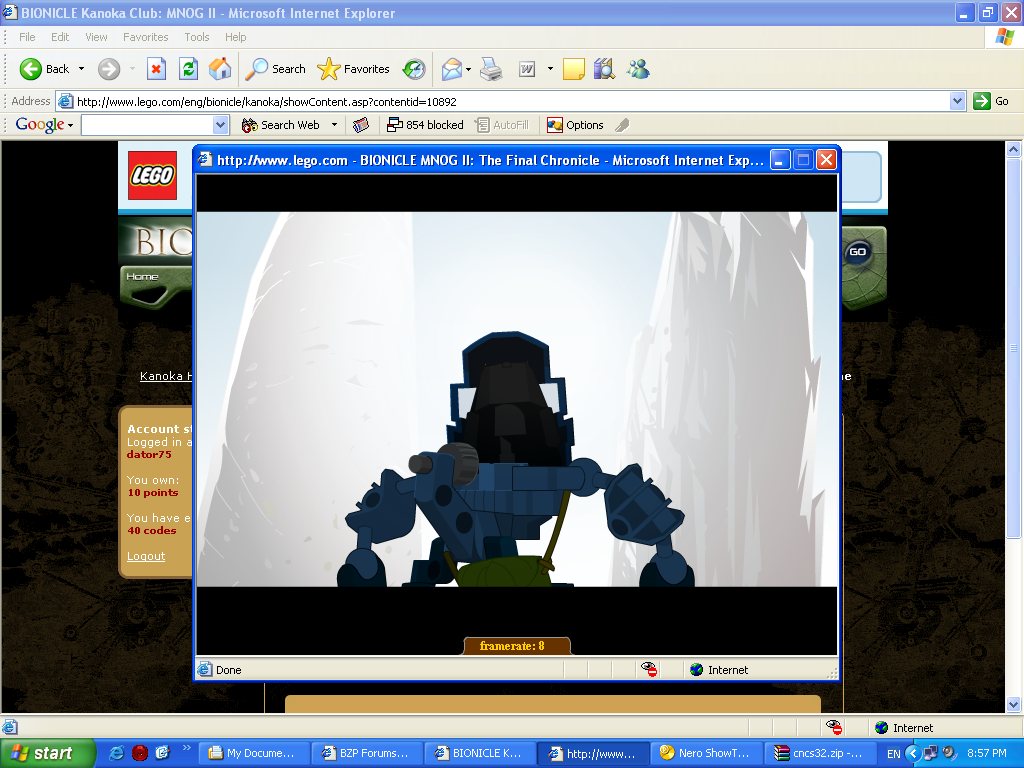Screen dimensions: 1024x768
Task: Expand hidden tray icons arrow
Action: pyautogui.click(x=914, y=754)
